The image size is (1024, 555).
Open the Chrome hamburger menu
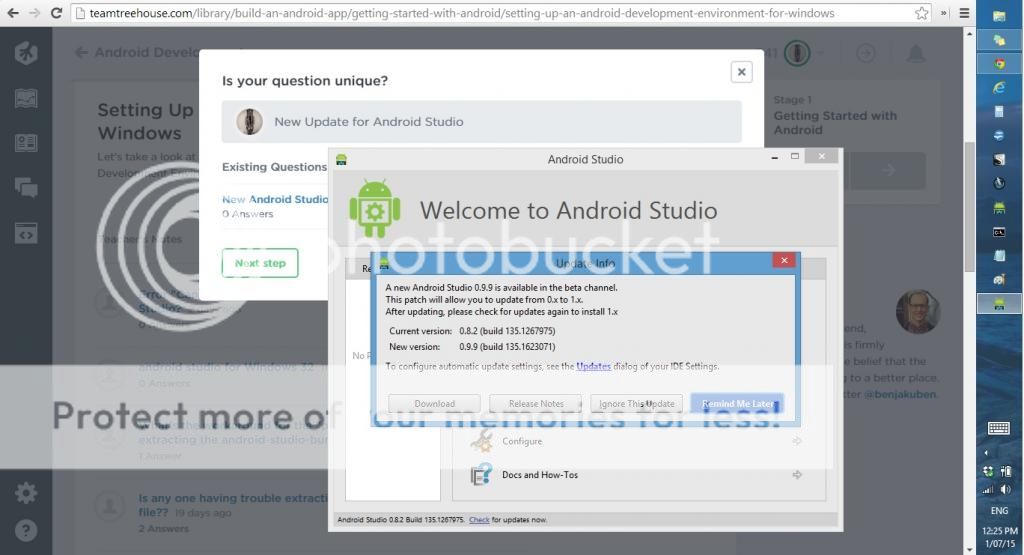964,13
